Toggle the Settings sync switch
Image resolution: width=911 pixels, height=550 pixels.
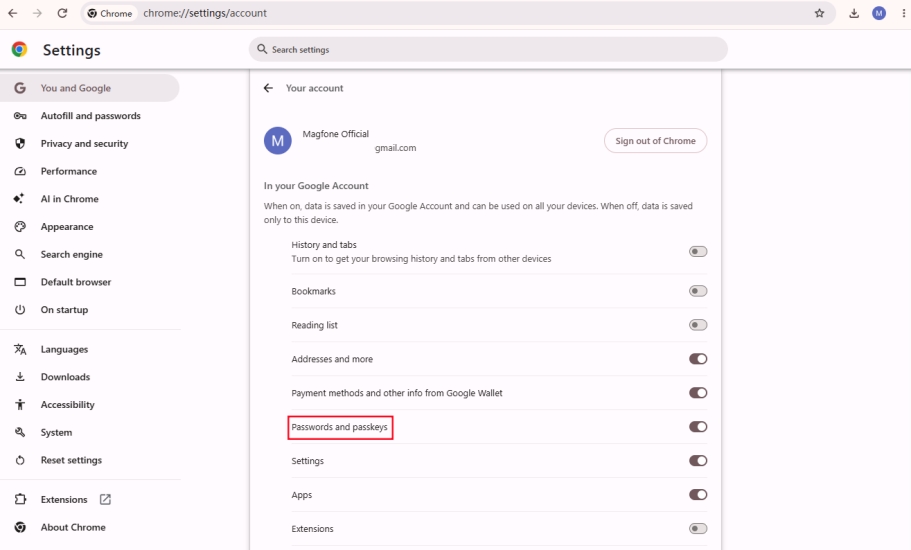point(698,461)
